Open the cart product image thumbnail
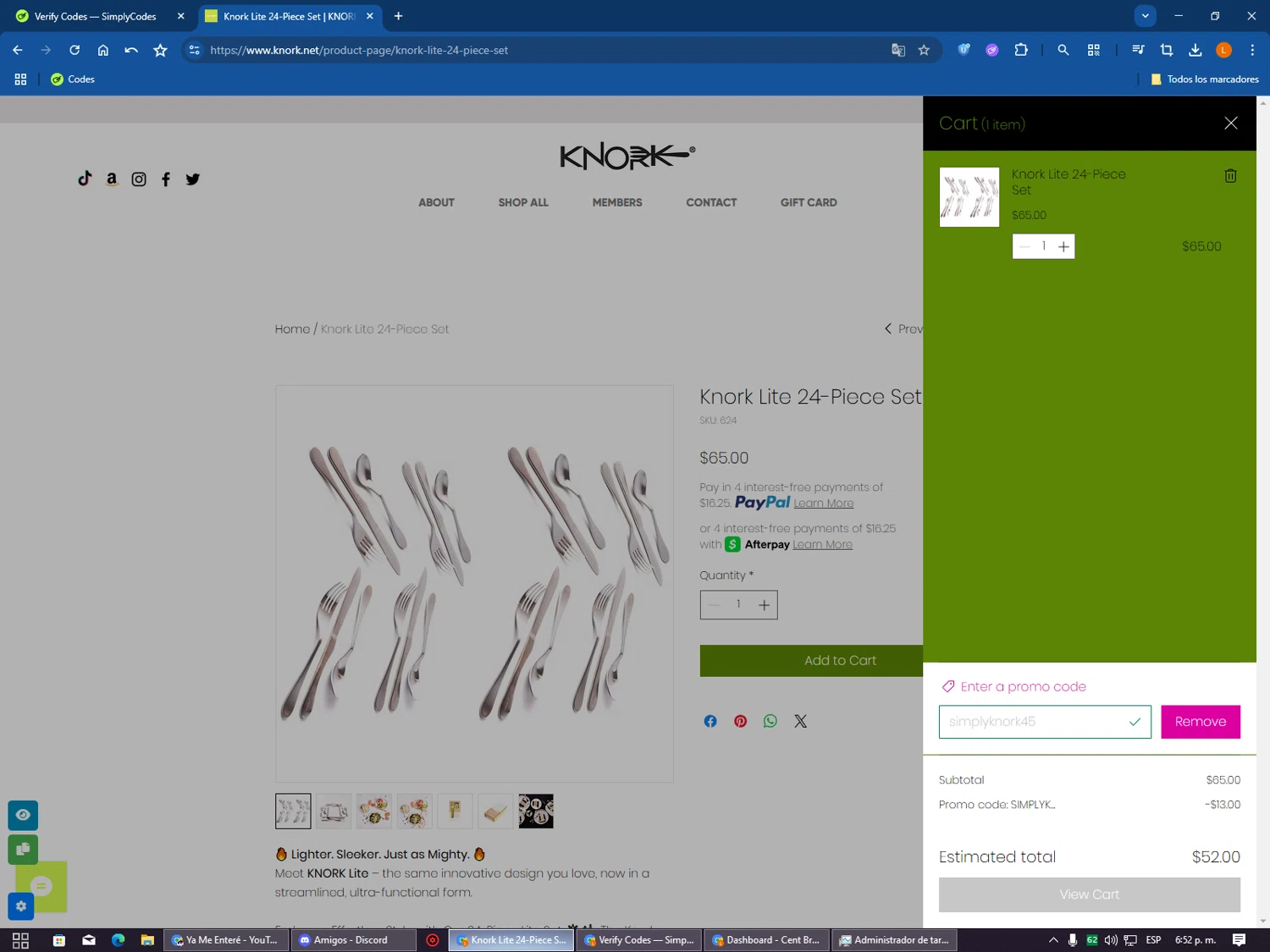 969,197
